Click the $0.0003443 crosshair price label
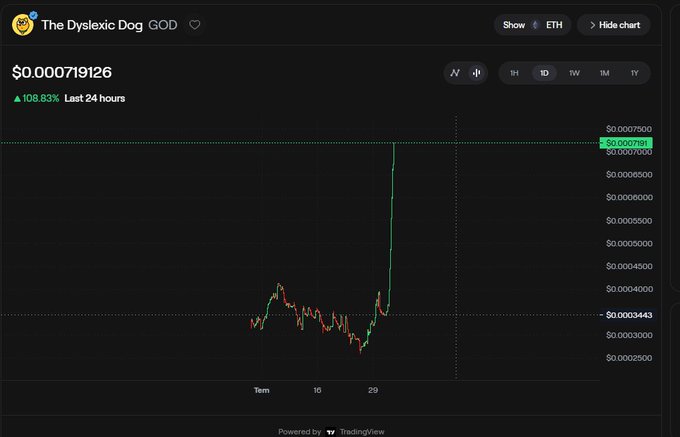 (x=629, y=315)
